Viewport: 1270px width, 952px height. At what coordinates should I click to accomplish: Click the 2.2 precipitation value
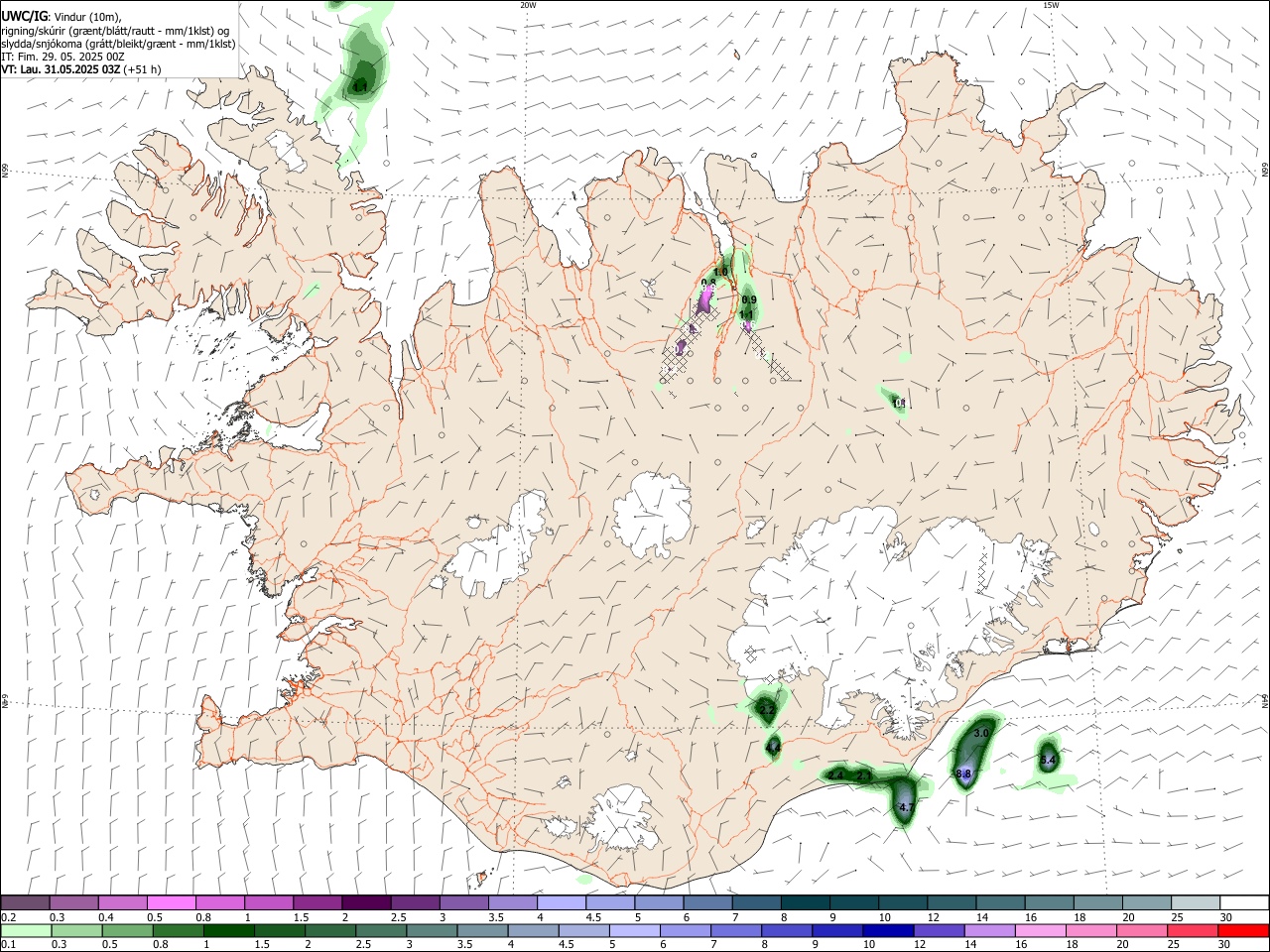766,709
